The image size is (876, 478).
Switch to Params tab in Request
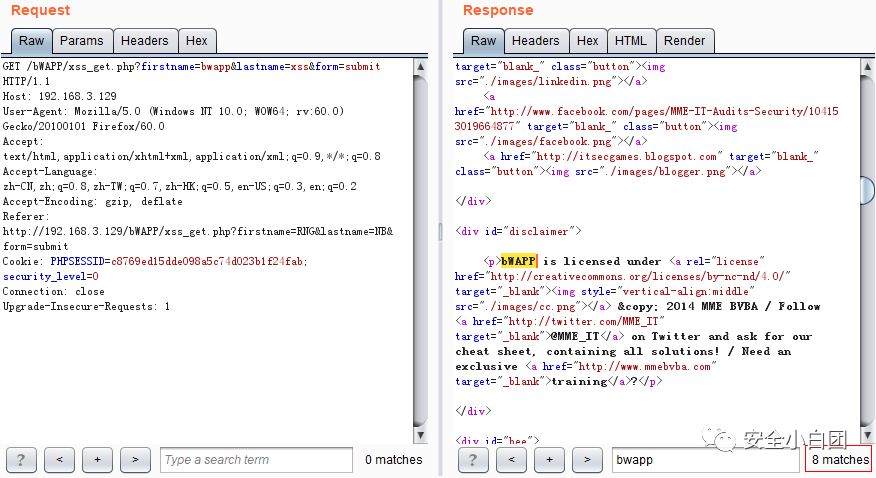(x=82, y=41)
